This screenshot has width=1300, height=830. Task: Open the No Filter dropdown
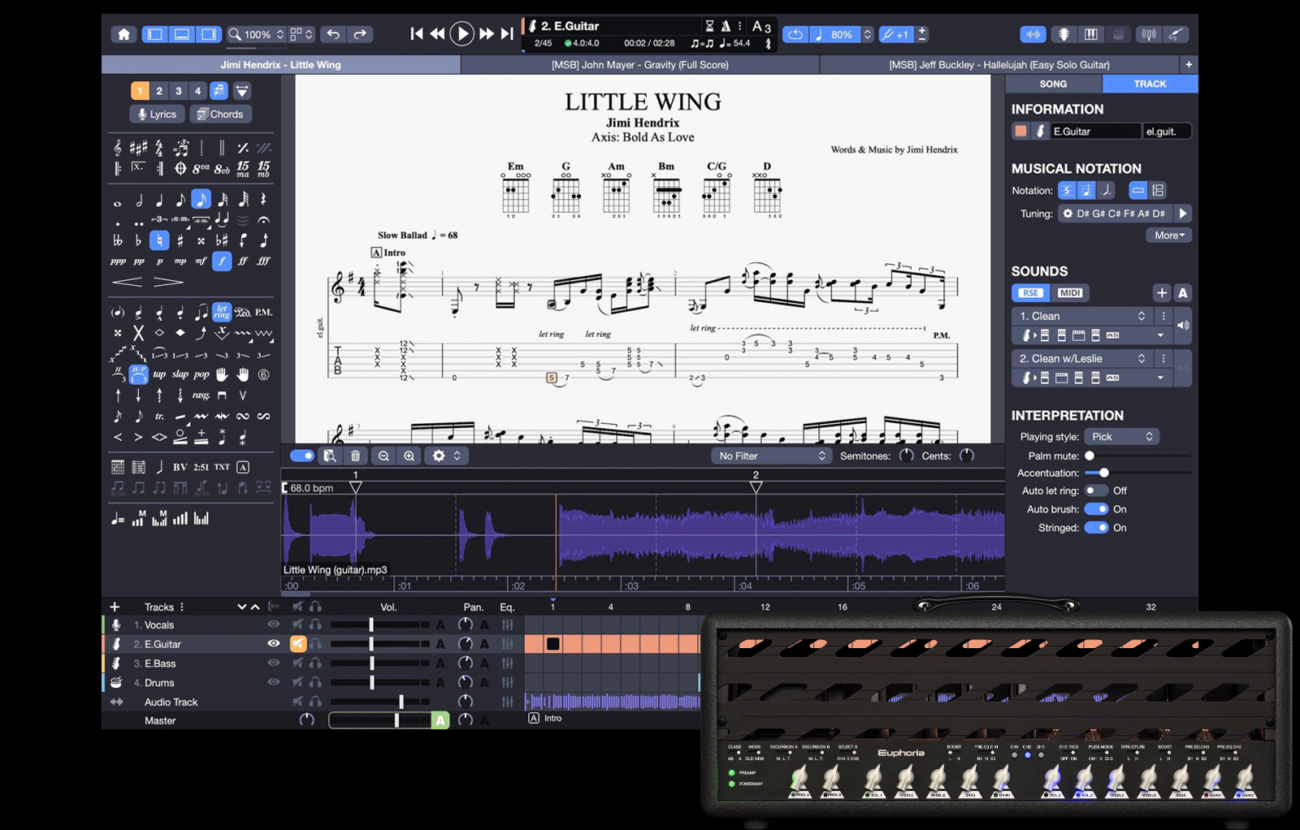[x=770, y=456]
